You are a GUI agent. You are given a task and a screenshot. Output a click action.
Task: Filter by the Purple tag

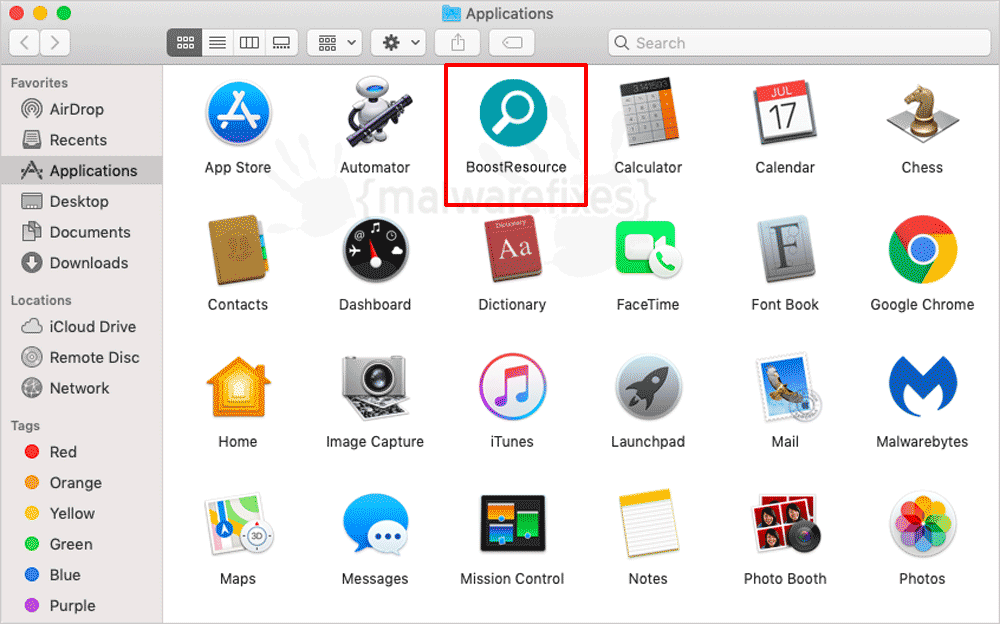click(81, 605)
